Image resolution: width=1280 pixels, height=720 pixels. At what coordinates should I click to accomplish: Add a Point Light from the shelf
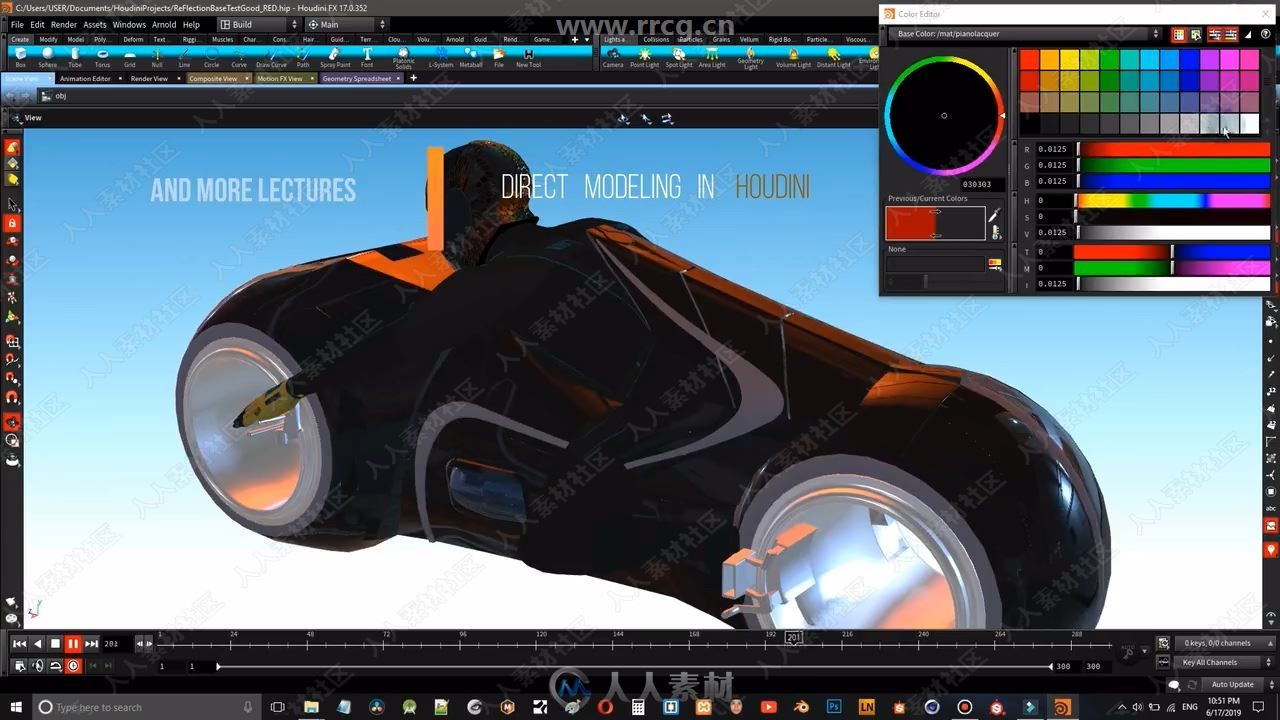click(x=645, y=57)
